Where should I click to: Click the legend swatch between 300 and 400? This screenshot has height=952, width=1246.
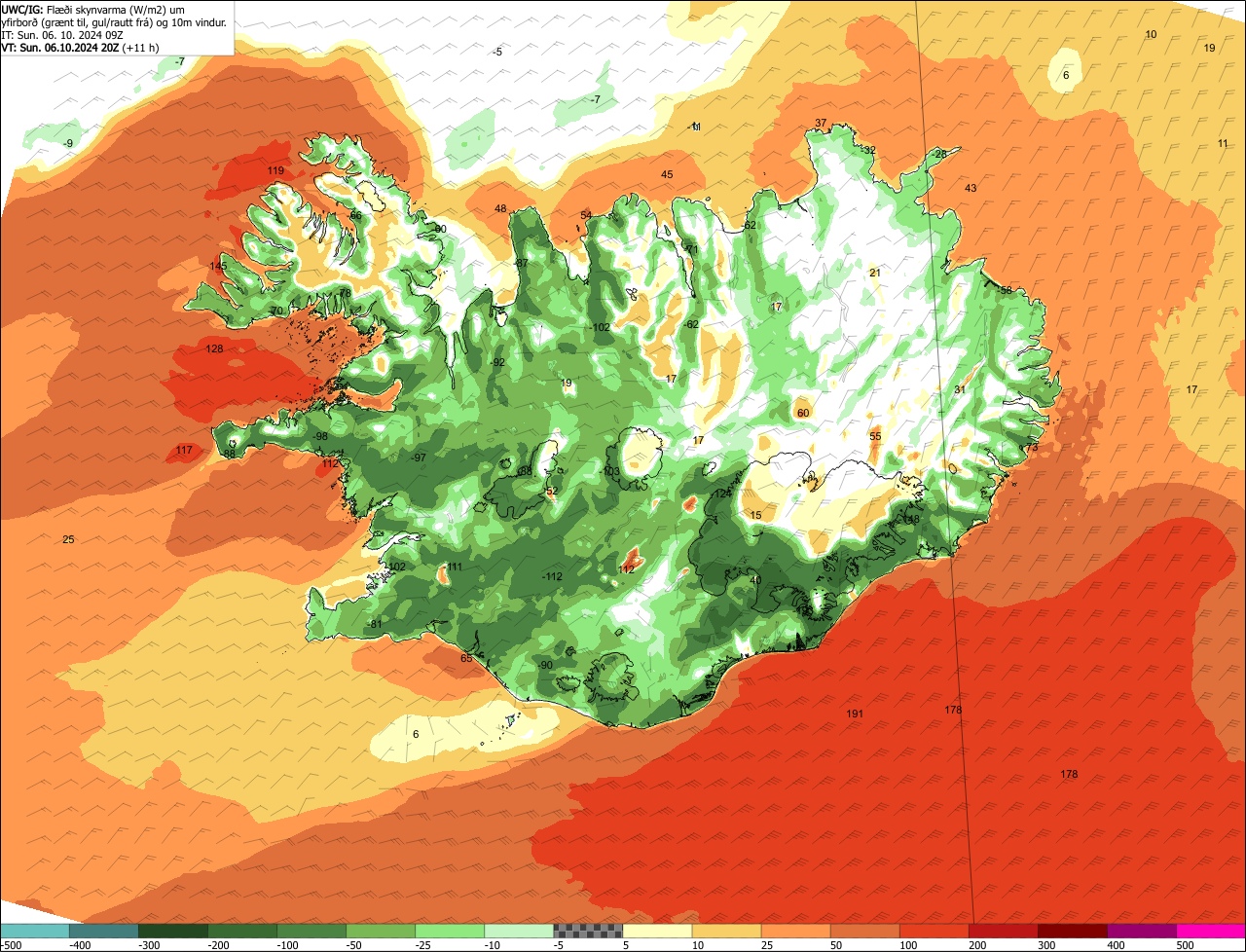(x=1072, y=931)
